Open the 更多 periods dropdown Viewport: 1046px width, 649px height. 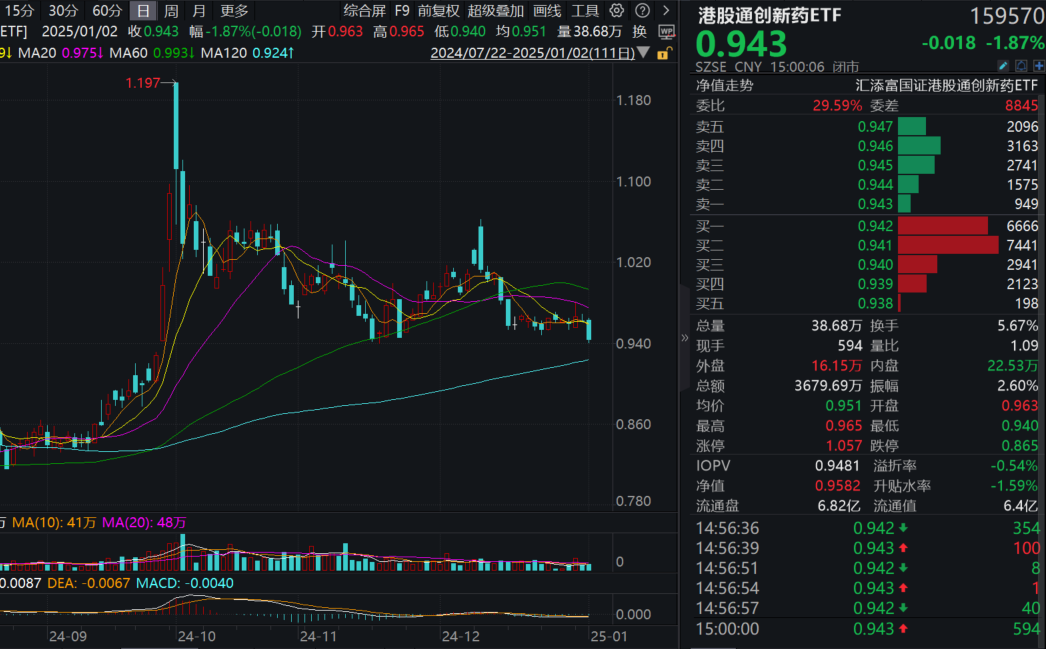pos(234,11)
